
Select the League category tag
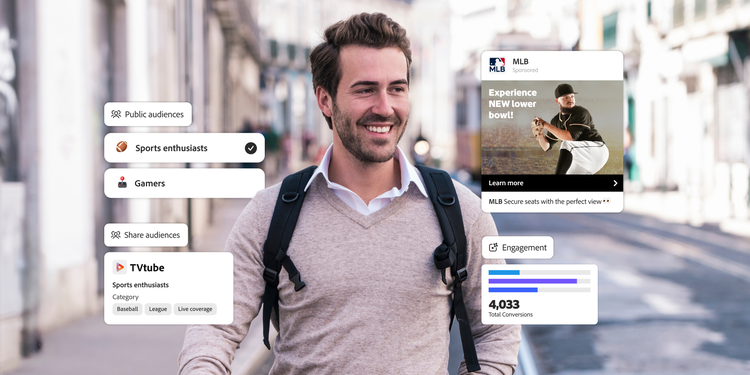(158, 309)
